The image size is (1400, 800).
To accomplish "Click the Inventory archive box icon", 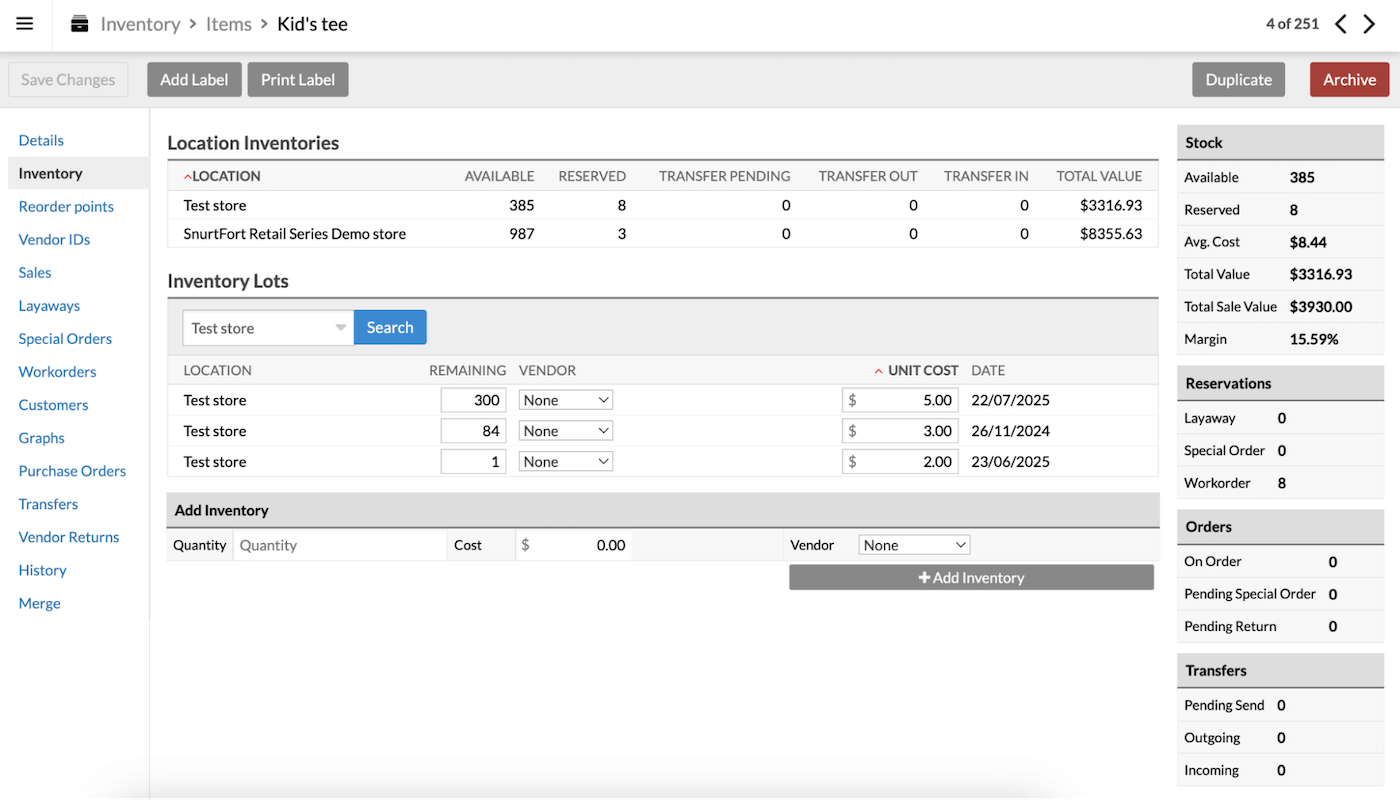I will click(80, 24).
